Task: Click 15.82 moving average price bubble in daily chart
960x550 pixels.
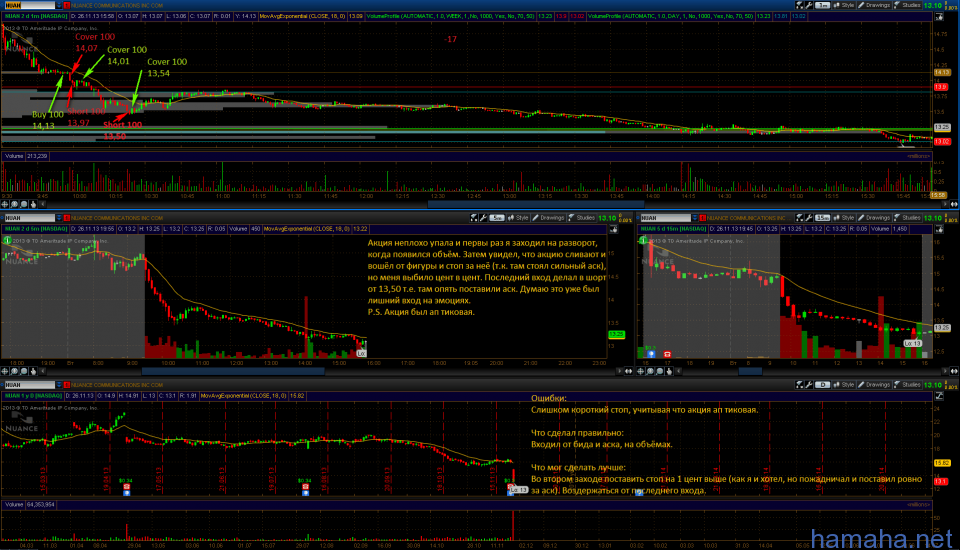Action: click(x=942, y=463)
